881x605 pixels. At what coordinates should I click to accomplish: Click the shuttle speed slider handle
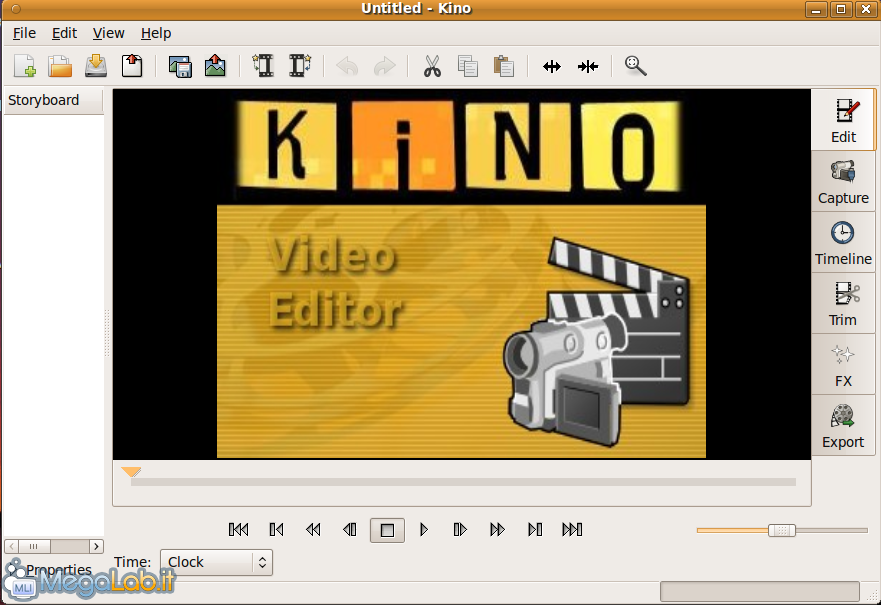pyautogui.click(x=782, y=530)
